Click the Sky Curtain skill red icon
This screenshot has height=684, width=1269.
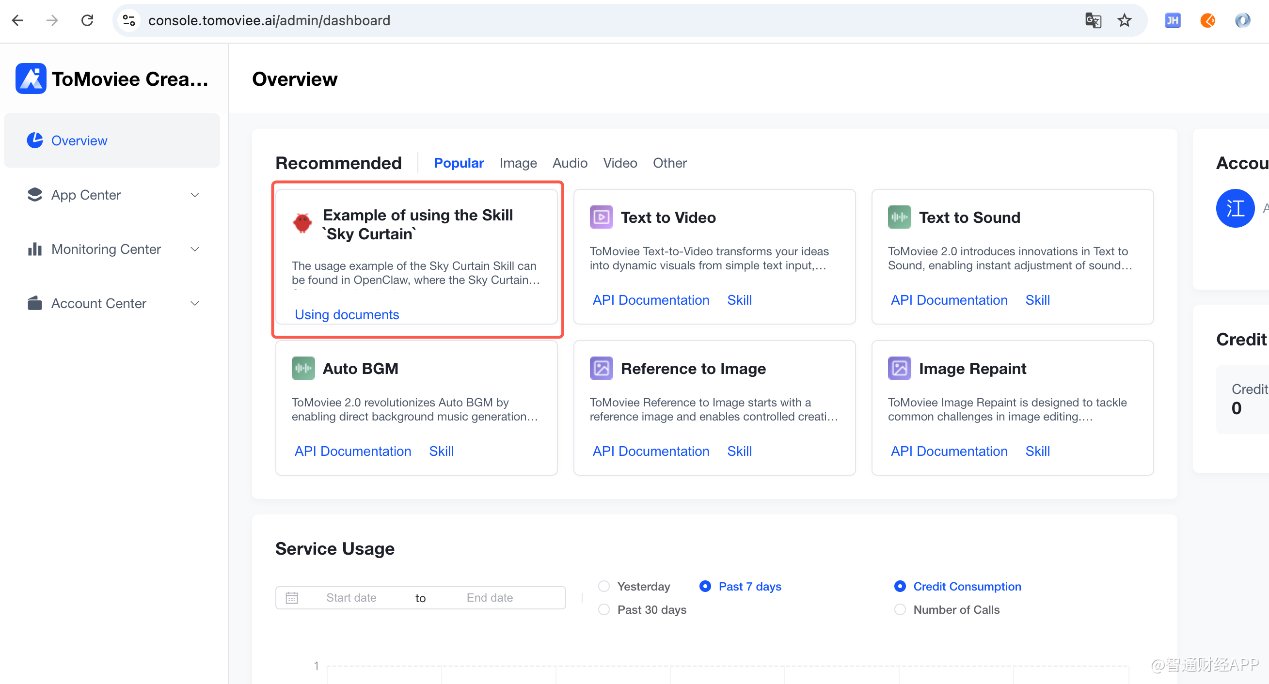302,223
